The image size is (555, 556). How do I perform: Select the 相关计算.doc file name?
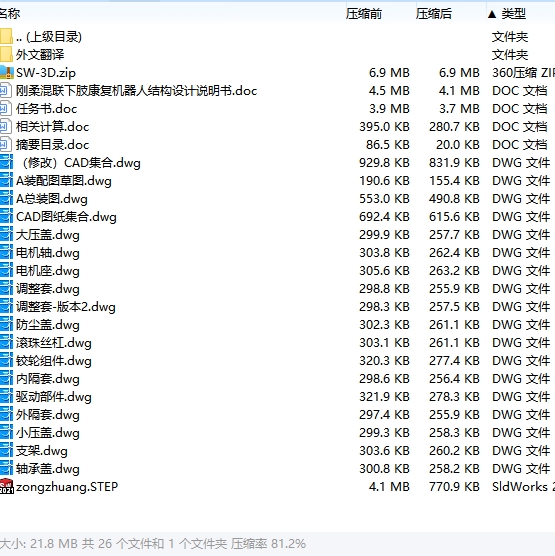(x=52, y=127)
